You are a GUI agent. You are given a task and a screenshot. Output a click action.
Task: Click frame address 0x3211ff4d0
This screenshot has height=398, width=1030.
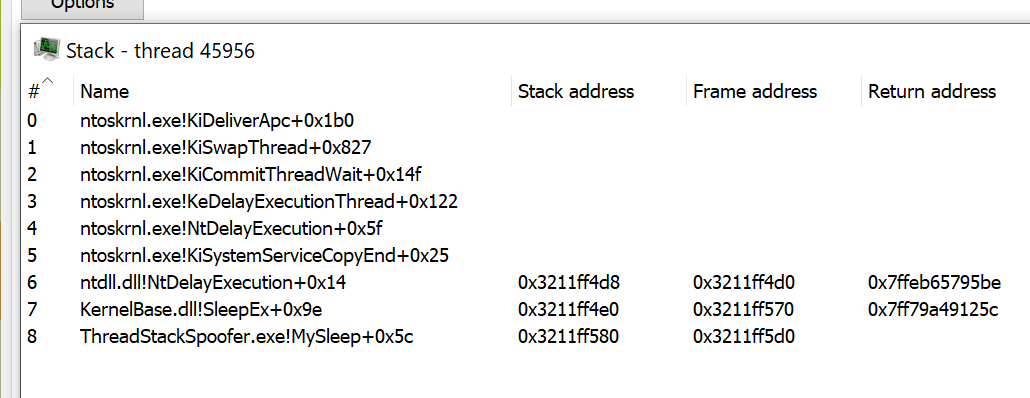click(744, 282)
